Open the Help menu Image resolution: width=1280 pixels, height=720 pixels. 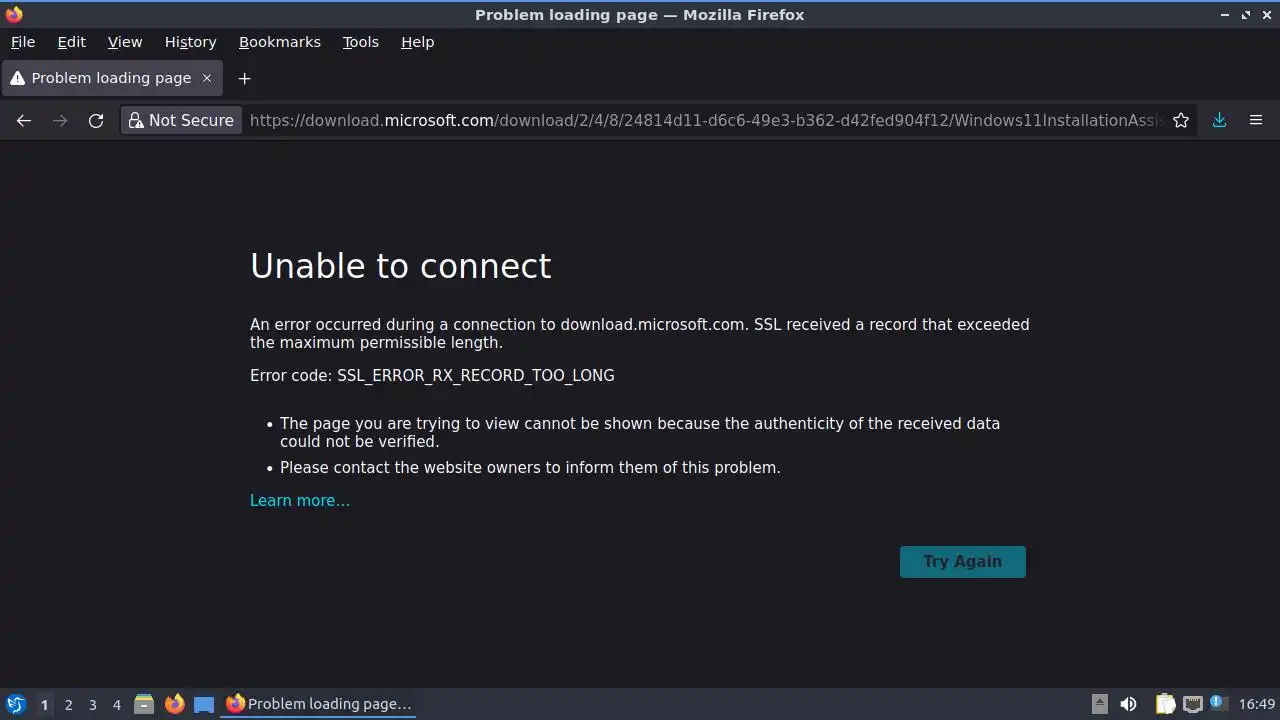417,42
